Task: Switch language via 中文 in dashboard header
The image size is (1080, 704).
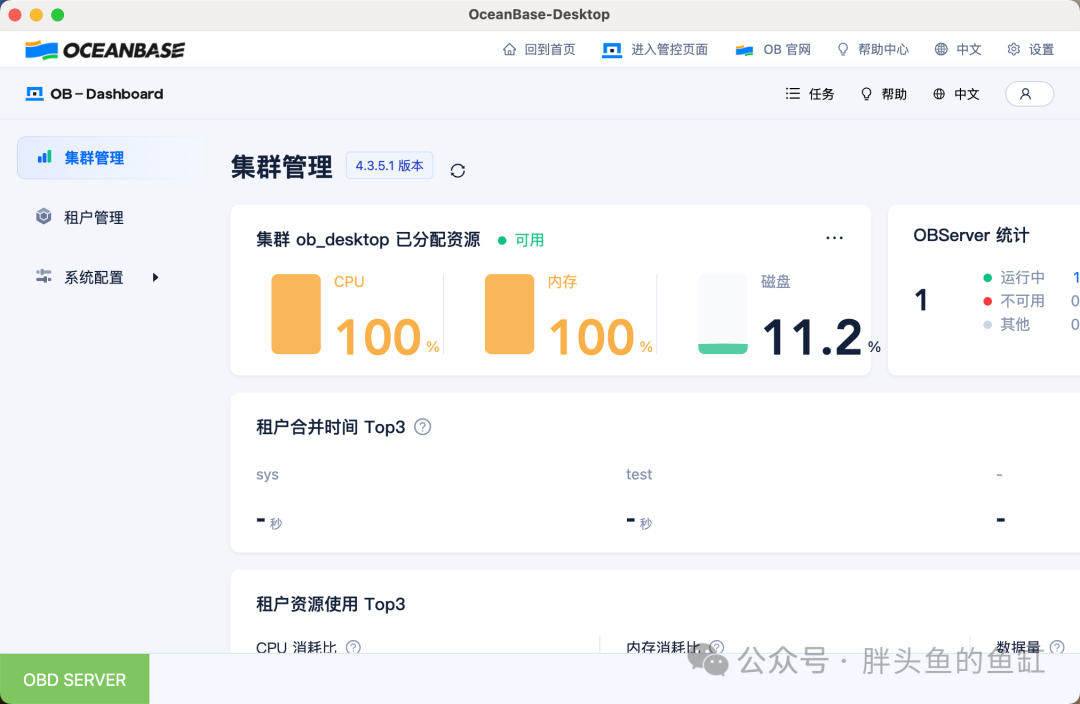Action: pyautogui.click(x=956, y=94)
